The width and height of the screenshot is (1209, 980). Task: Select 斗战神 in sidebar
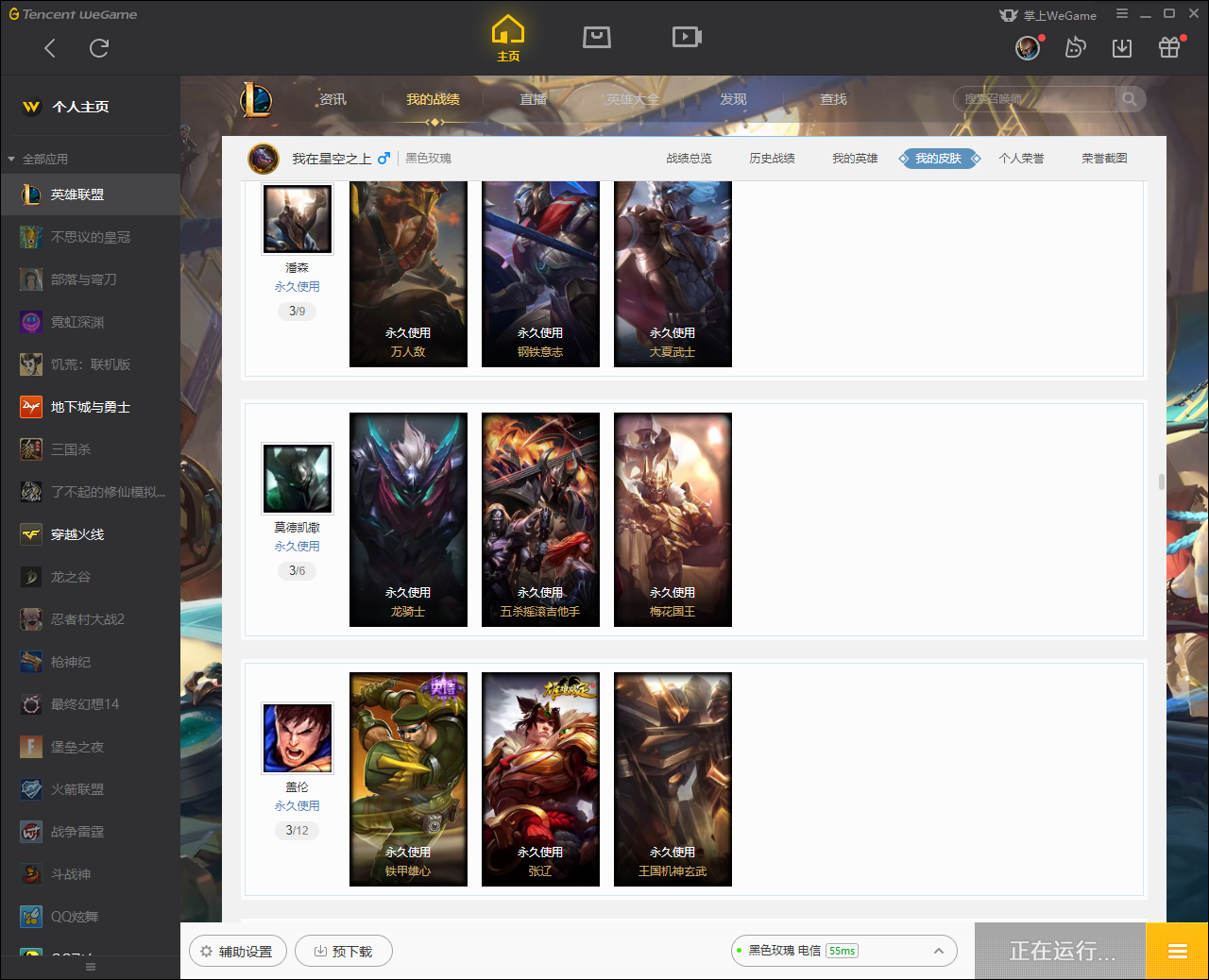[x=90, y=874]
